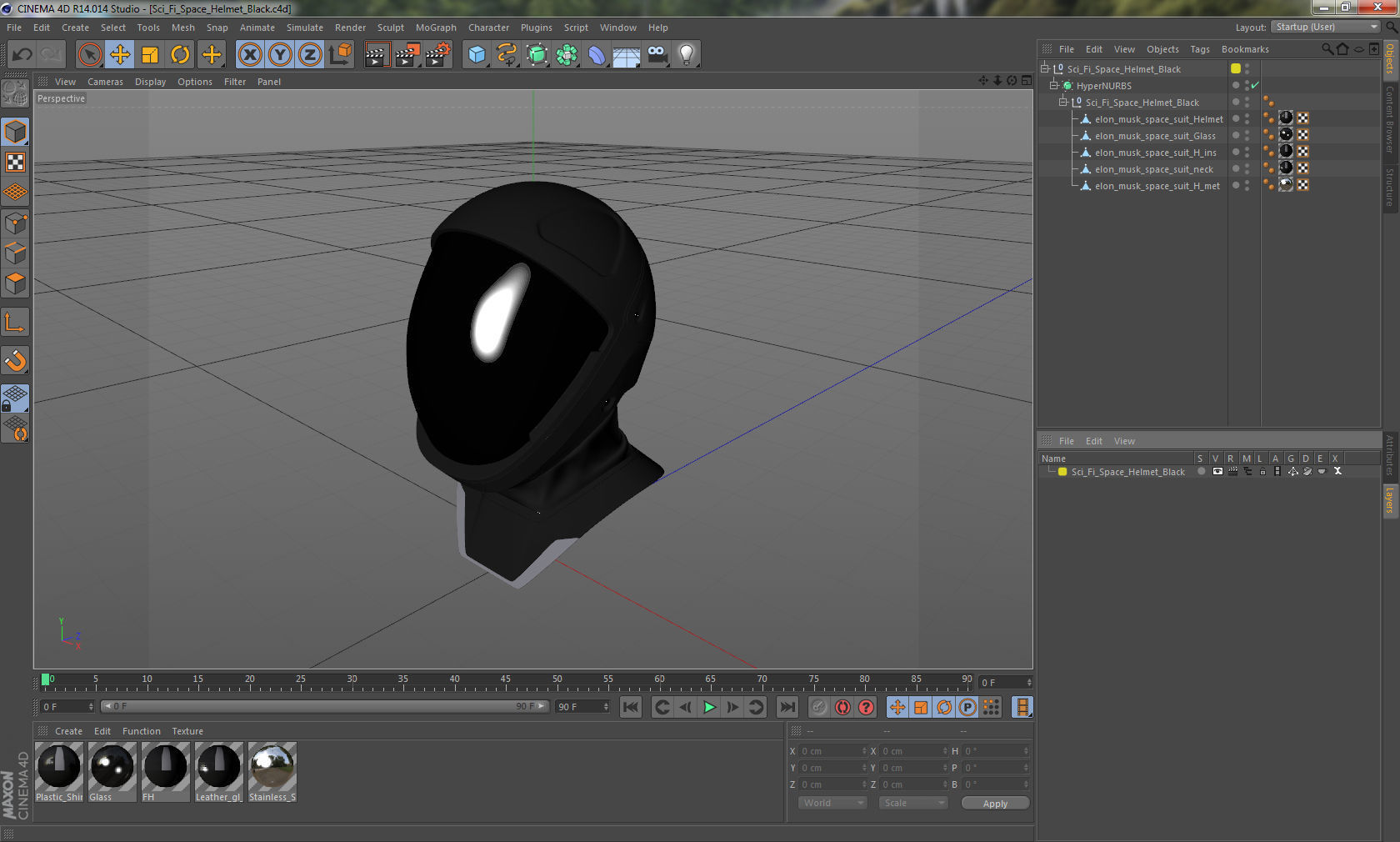Click the HyperNURBS generator icon
This screenshot has height=842, width=1400.
(537, 55)
